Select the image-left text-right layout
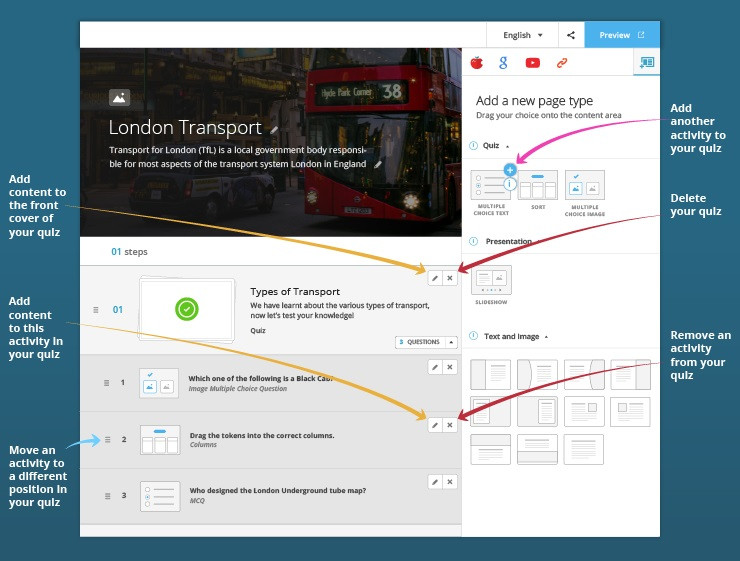This screenshot has width=740, height=561. coord(491,374)
